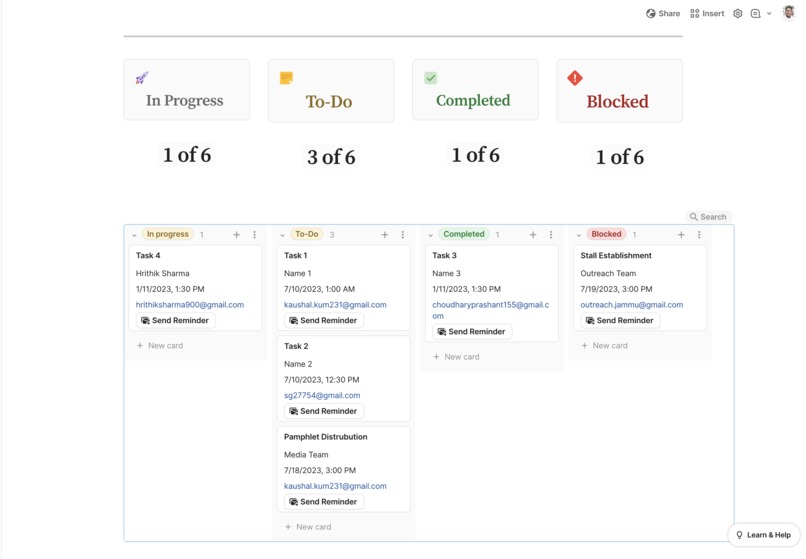806x559 pixels.
Task: Click kaushal.kum231@gmail.com link in Task 1
Action: pyautogui.click(x=335, y=304)
